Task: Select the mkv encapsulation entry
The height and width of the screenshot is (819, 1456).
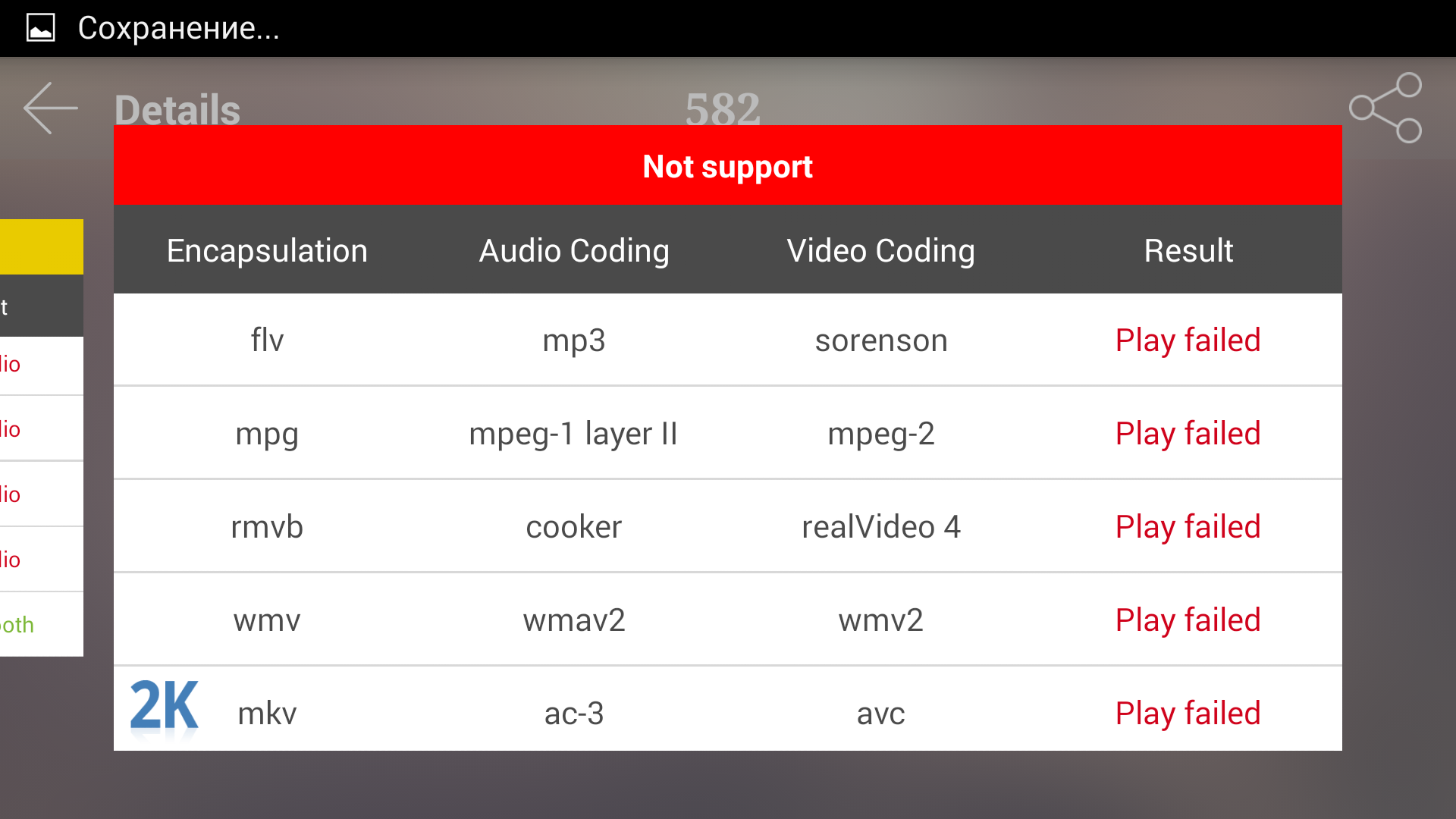Action: click(x=267, y=714)
